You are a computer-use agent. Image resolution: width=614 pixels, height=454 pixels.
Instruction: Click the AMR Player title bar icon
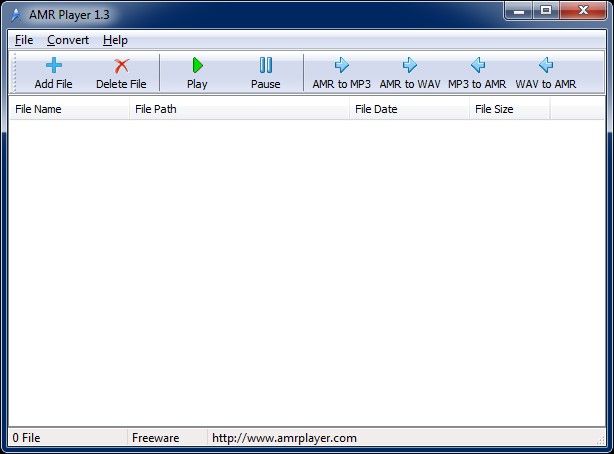click(x=17, y=14)
